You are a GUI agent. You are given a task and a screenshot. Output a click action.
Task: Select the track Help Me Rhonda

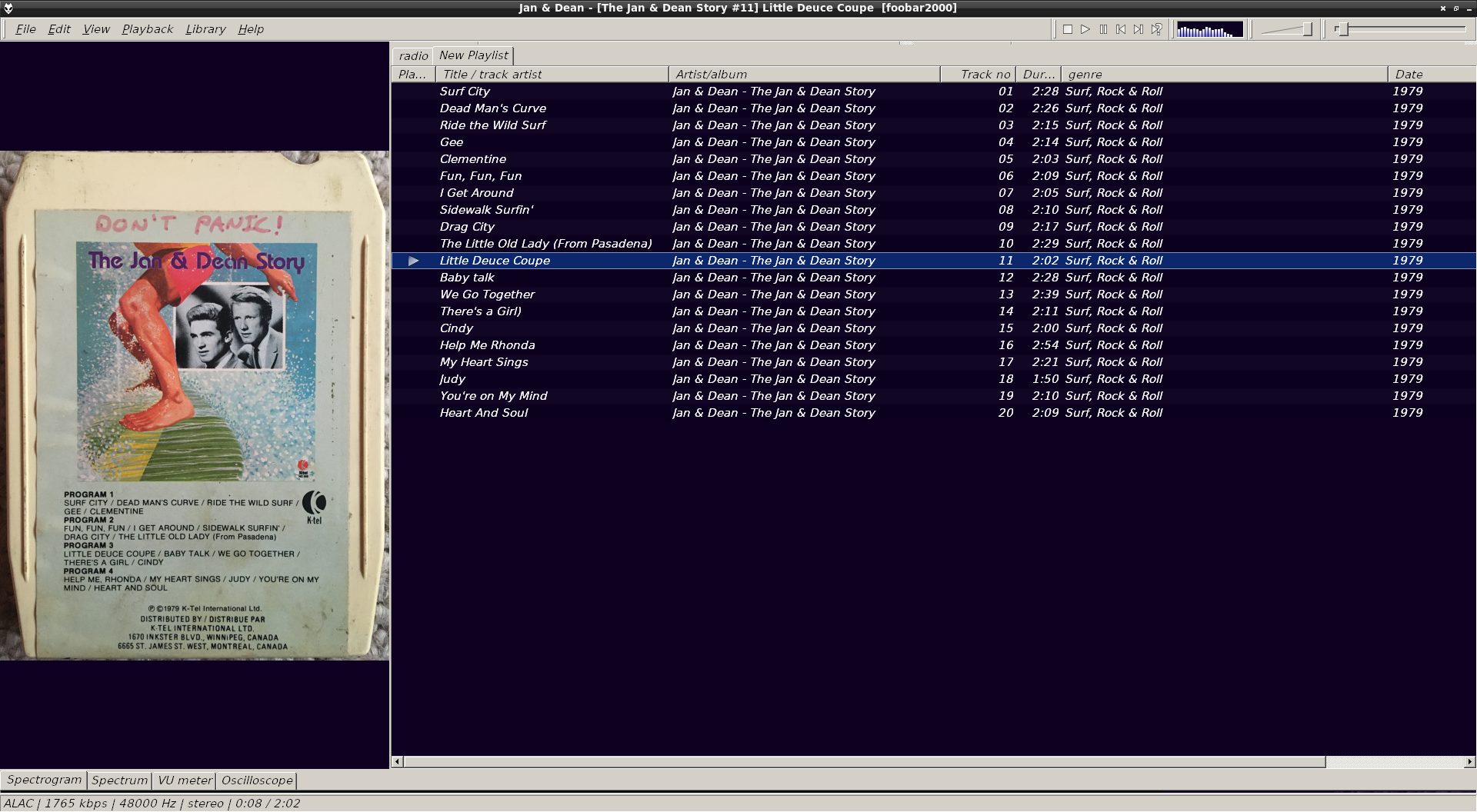click(x=933, y=345)
